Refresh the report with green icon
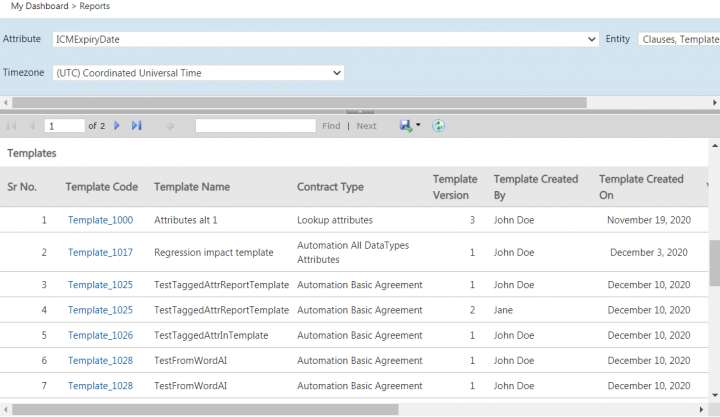This screenshot has width=720, height=417. (x=438, y=126)
